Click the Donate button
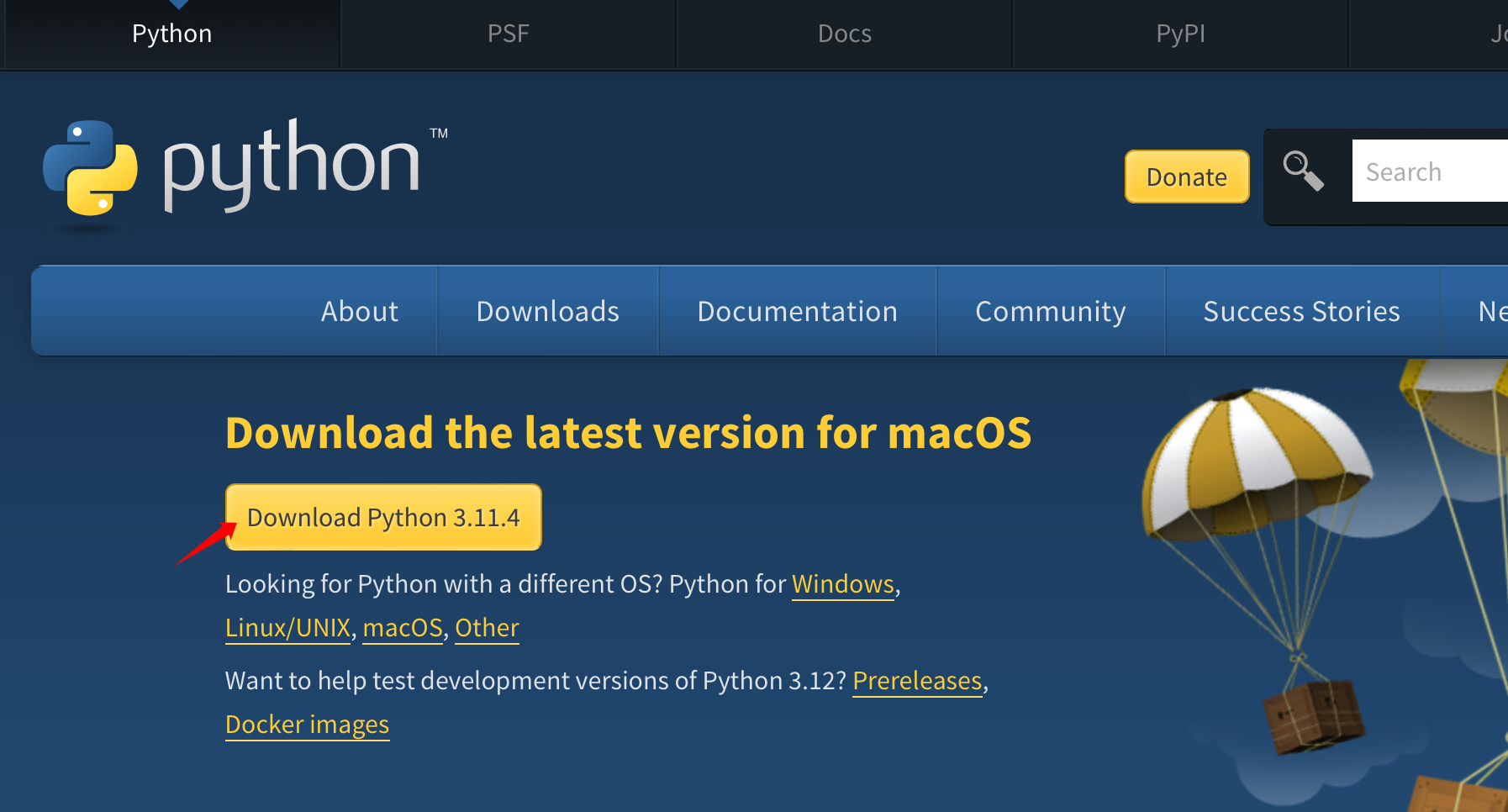The width and height of the screenshot is (1508, 812). click(1187, 177)
